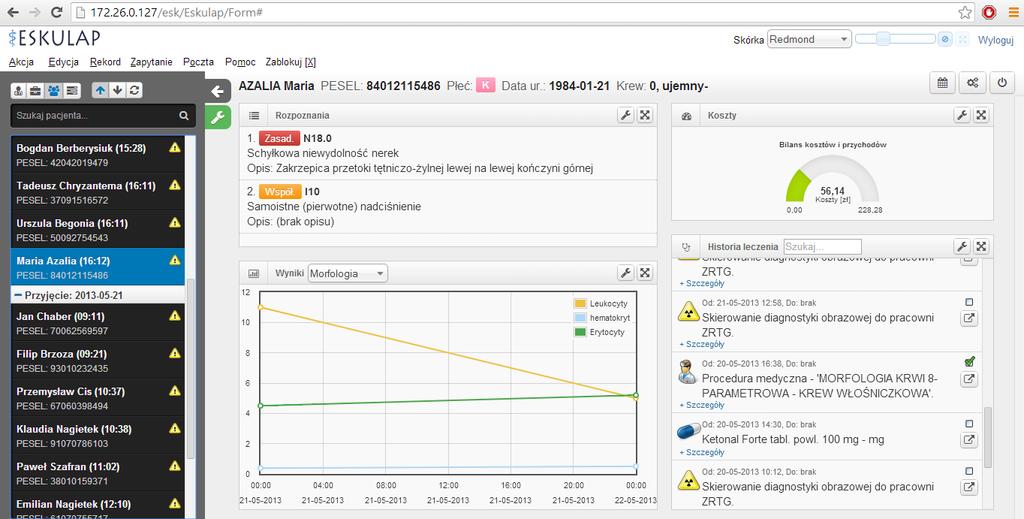Click the orange Współ. diagnosis badge
The image size is (1024, 519).
point(280,192)
